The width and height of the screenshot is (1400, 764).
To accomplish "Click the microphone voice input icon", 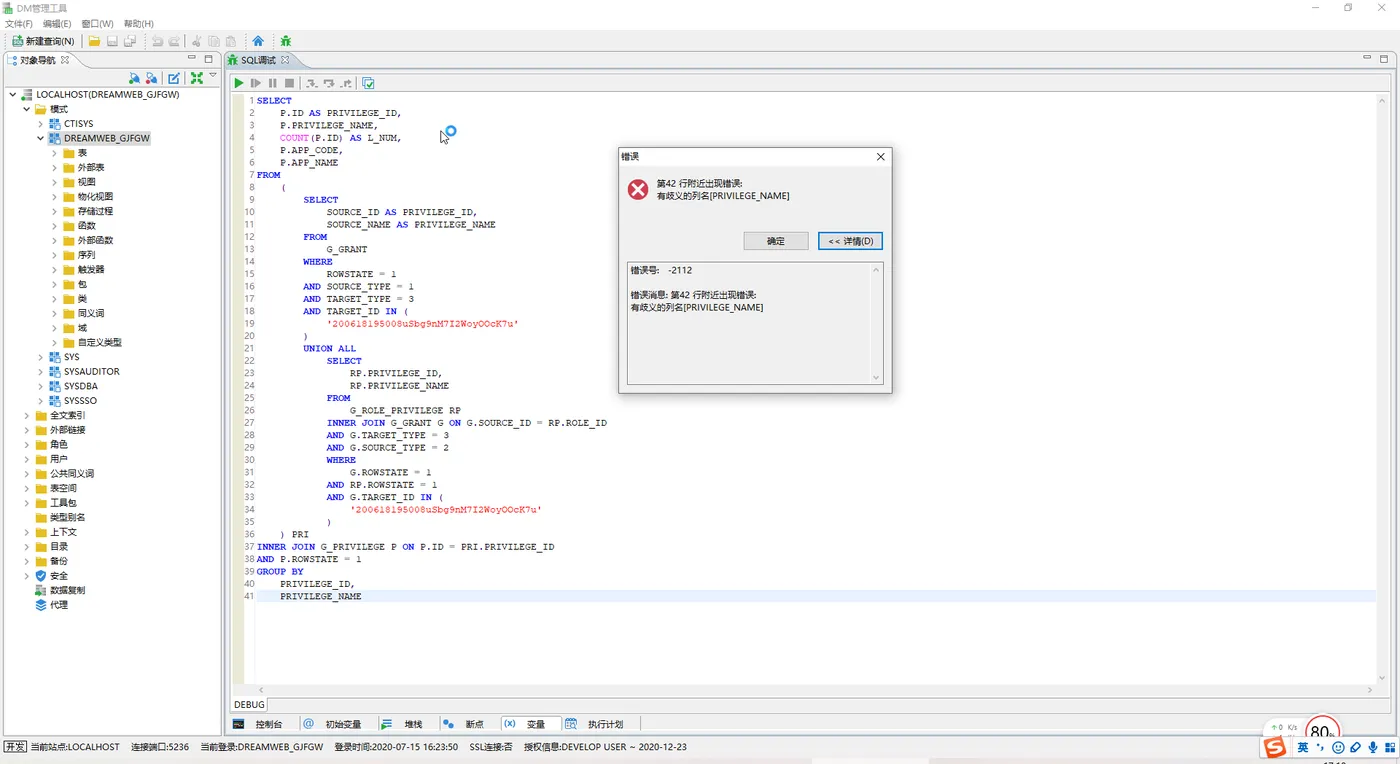I will [x=1373, y=747].
